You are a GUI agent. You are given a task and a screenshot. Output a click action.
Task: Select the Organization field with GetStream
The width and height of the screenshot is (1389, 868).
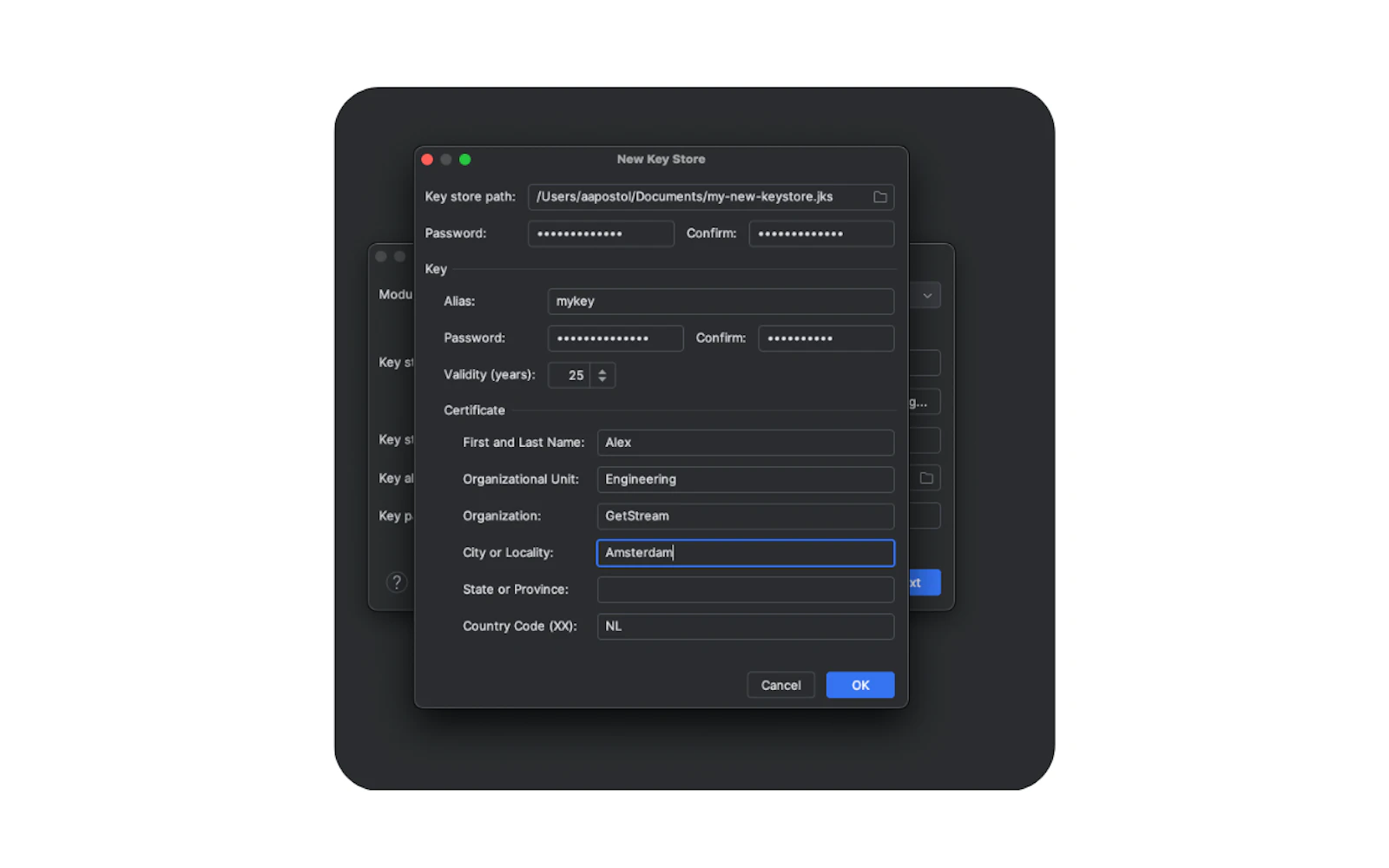[745, 516]
